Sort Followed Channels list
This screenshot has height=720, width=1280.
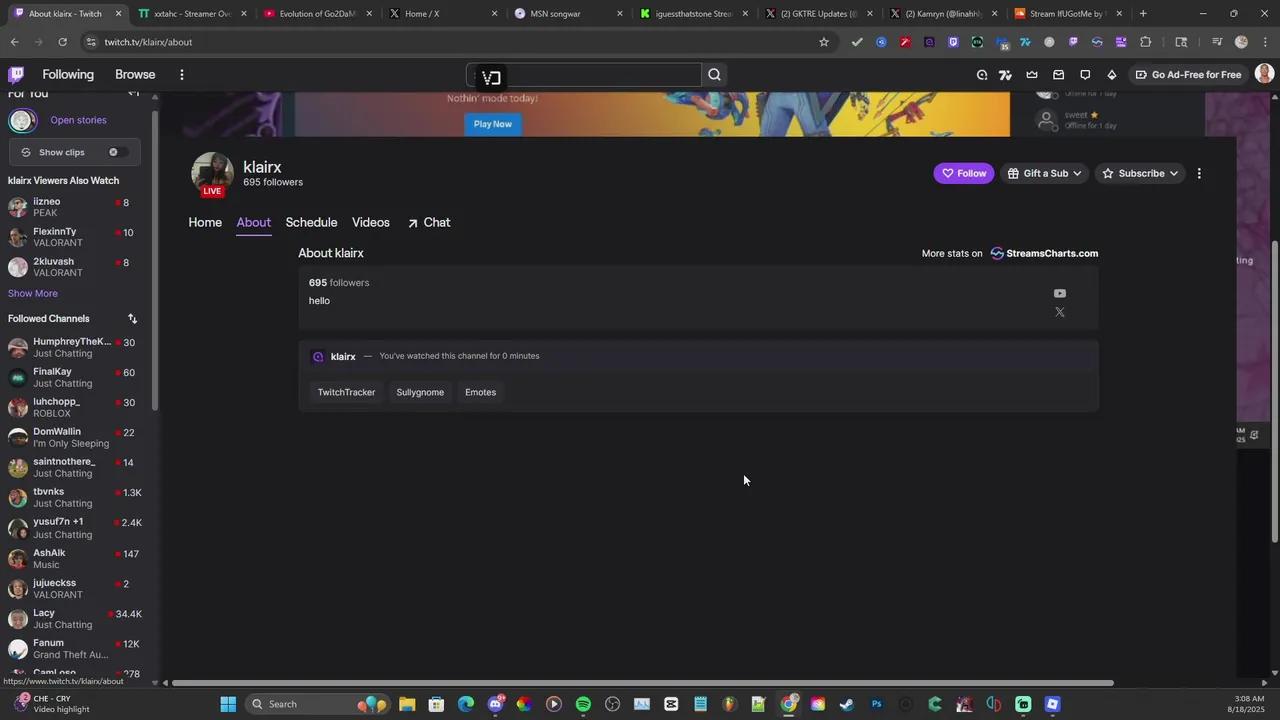click(132, 319)
